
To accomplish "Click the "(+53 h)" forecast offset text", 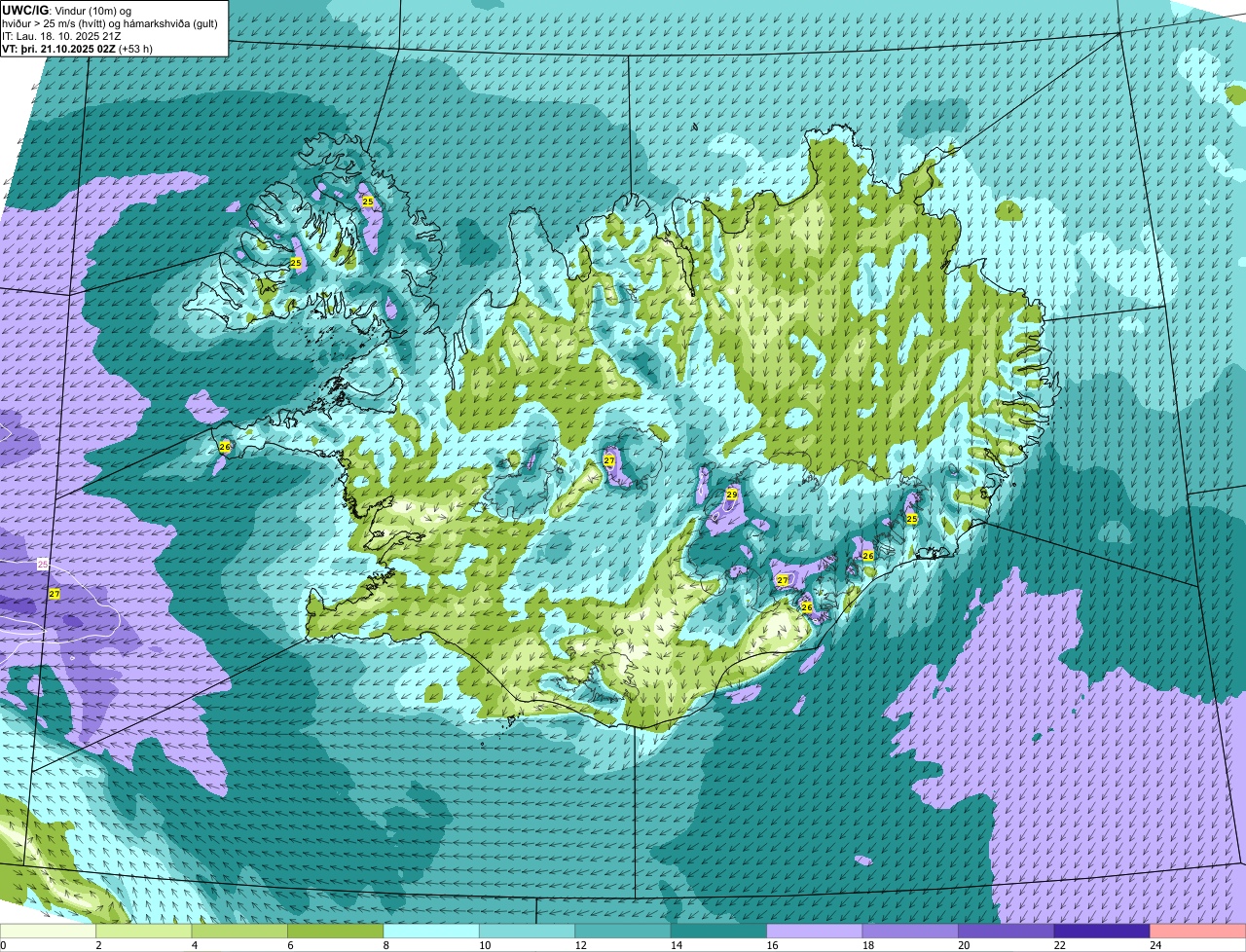I will point(135,49).
